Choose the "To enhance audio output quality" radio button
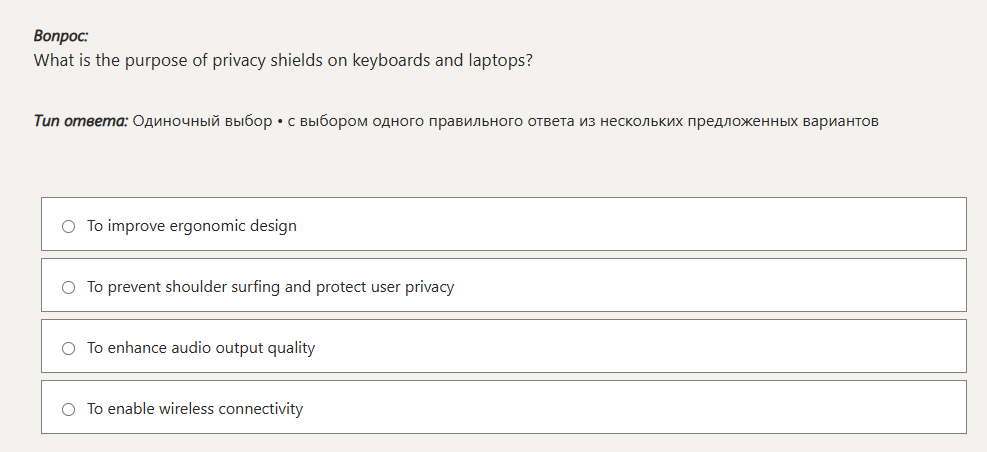Image resolution: width=987 pixels, height=452 pixels. click(x=68, y=348)
